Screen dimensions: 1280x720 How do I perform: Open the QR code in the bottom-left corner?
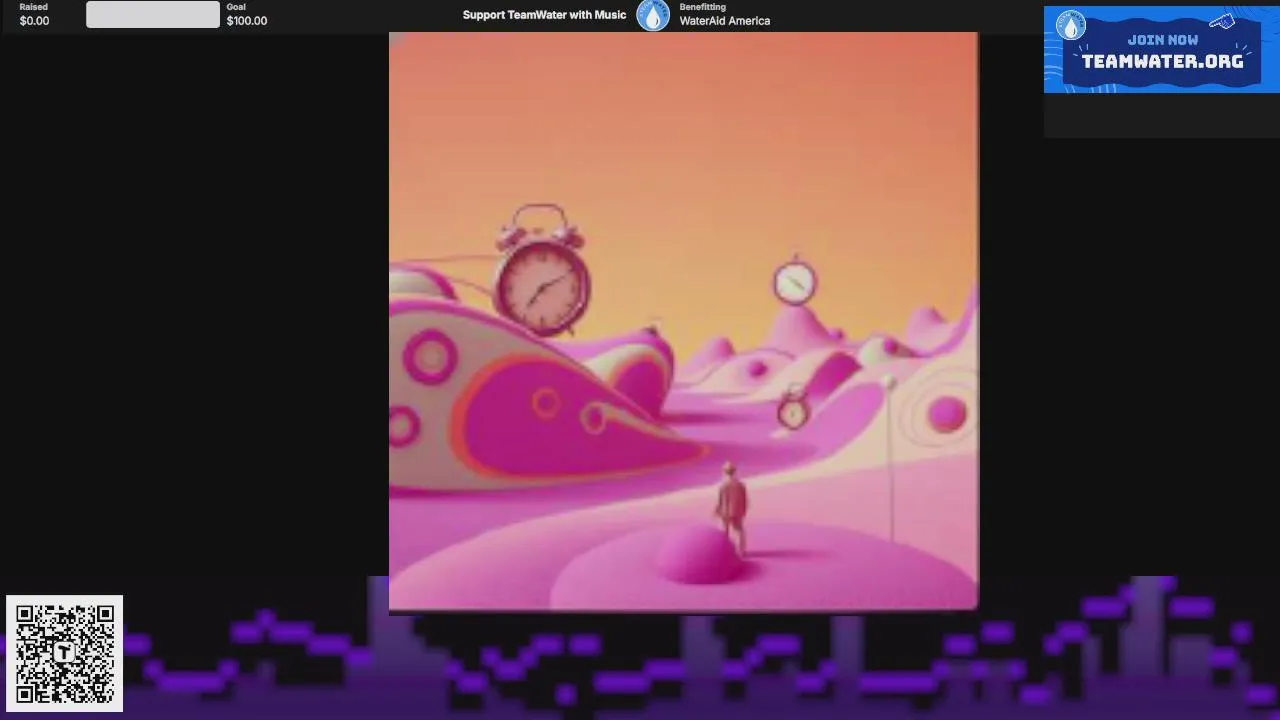tap(64, 654)
